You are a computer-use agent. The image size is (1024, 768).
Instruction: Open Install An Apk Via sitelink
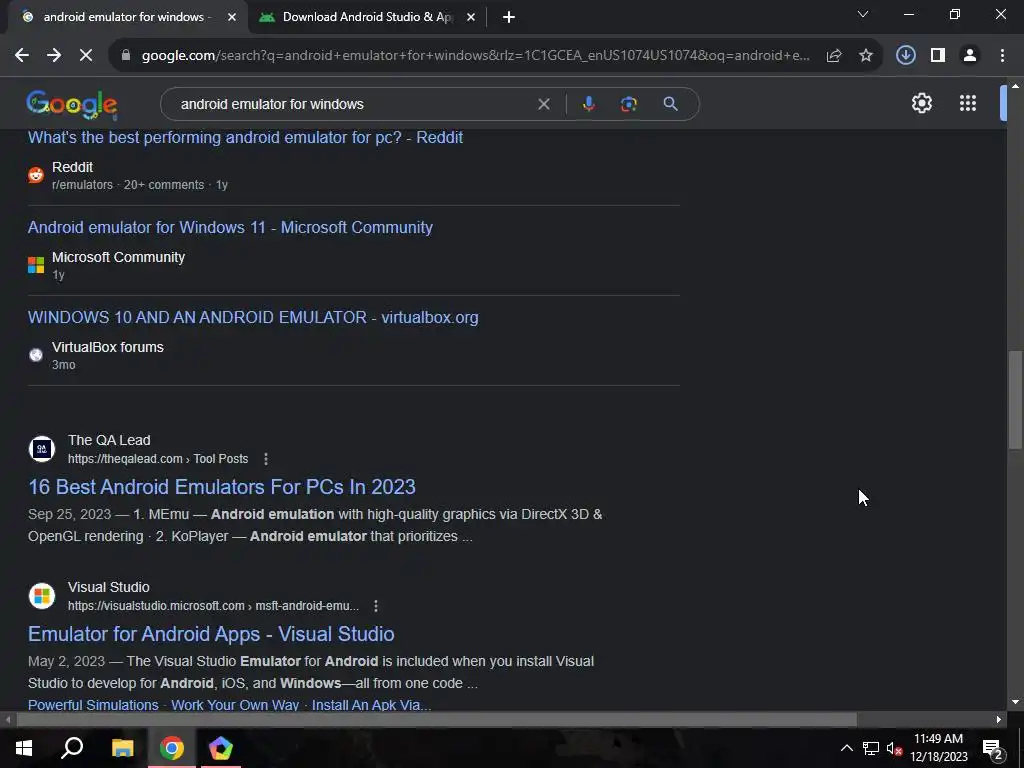pos(371,705)
